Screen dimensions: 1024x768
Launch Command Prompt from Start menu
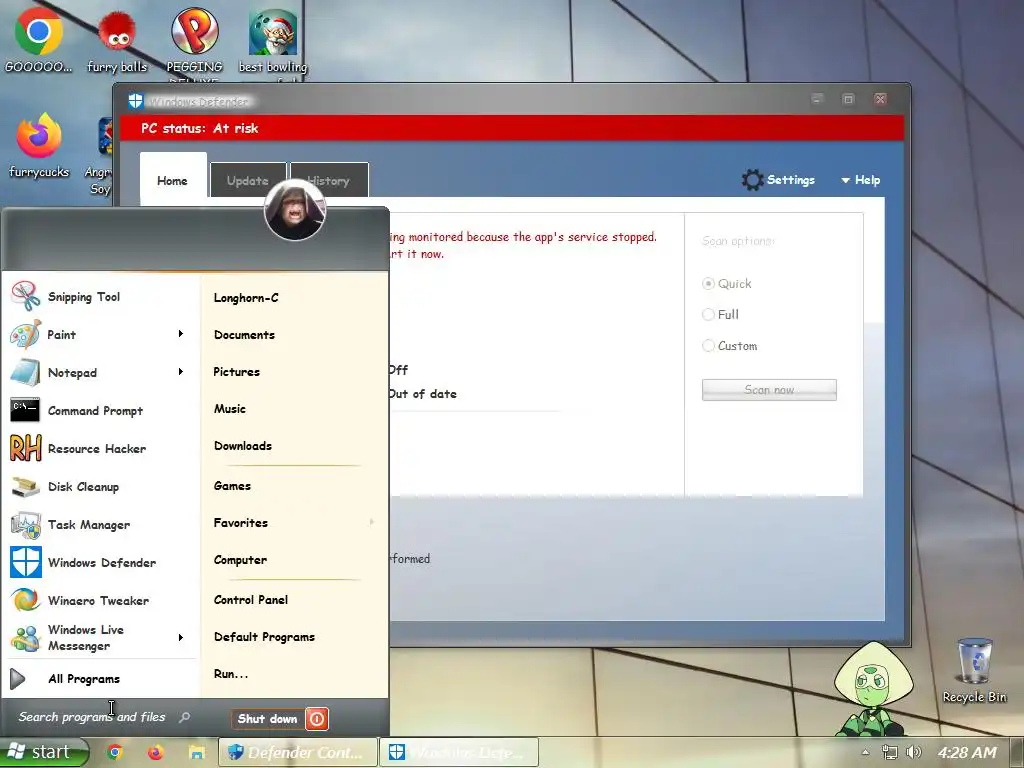click(101, 410)
